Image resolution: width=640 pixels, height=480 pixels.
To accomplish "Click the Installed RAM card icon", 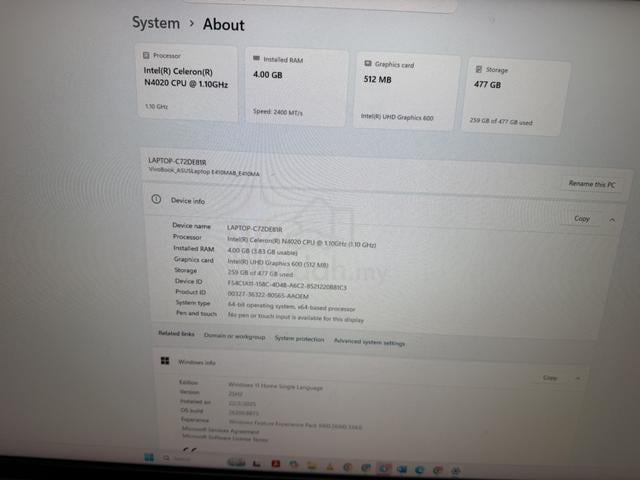I will point(256,58).
